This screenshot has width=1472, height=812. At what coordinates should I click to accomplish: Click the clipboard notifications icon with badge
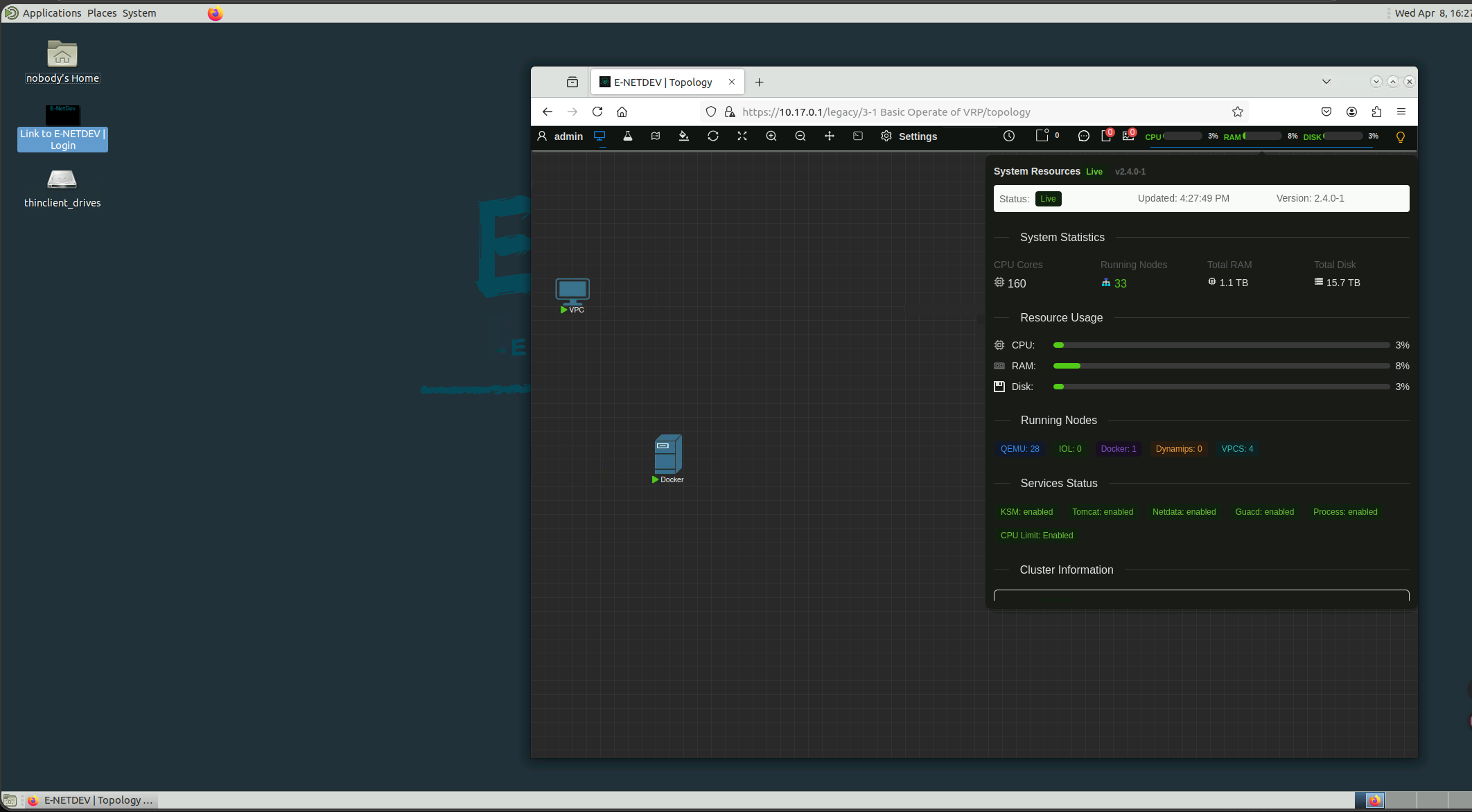[1107, 135]
